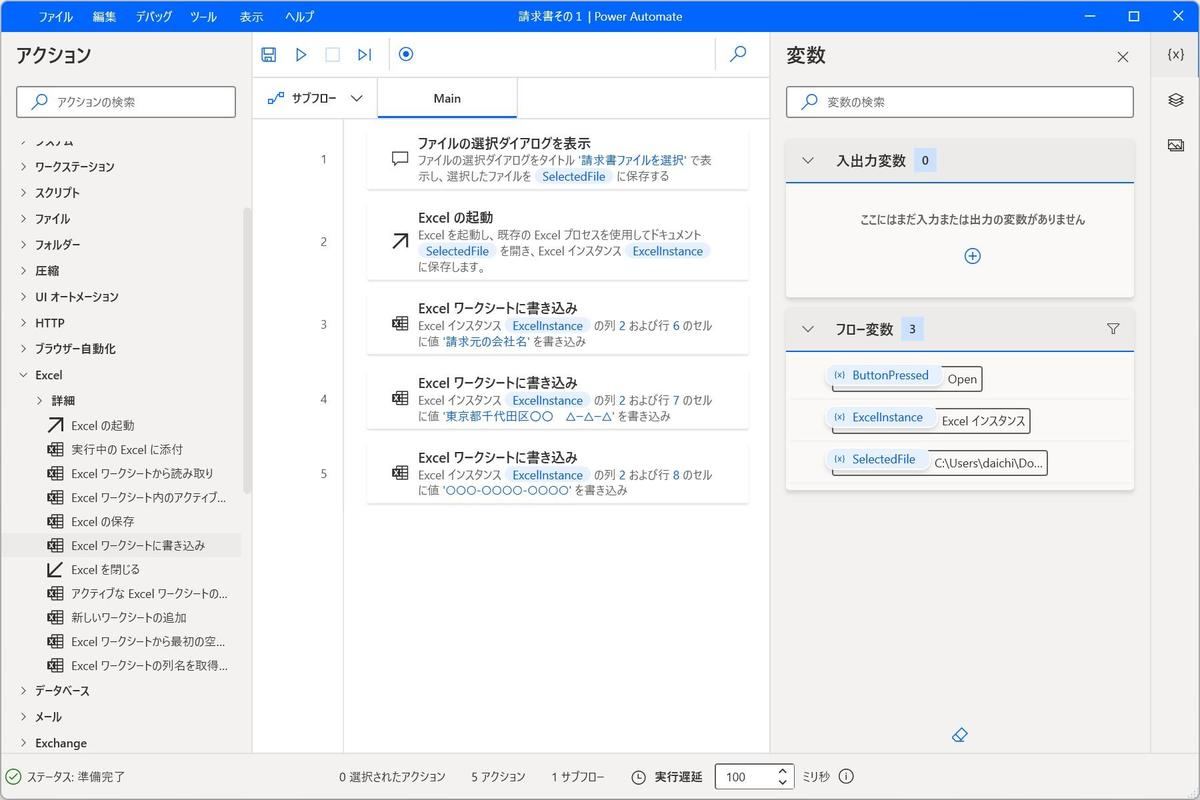Open the 編集 menu
Image resolution: width=1200 pixels, height=800 pixels.
tap(104, 16)
